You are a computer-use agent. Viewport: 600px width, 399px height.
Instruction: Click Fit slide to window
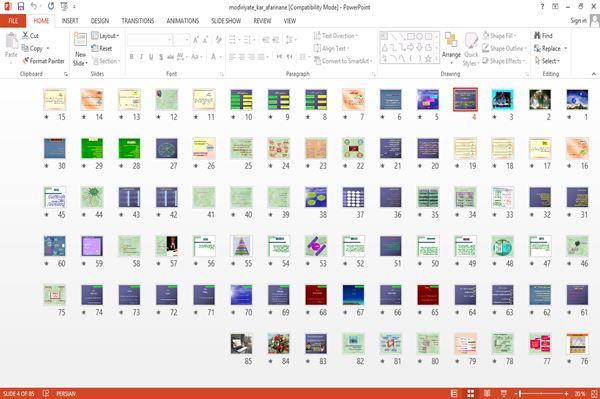coord(595,393)
